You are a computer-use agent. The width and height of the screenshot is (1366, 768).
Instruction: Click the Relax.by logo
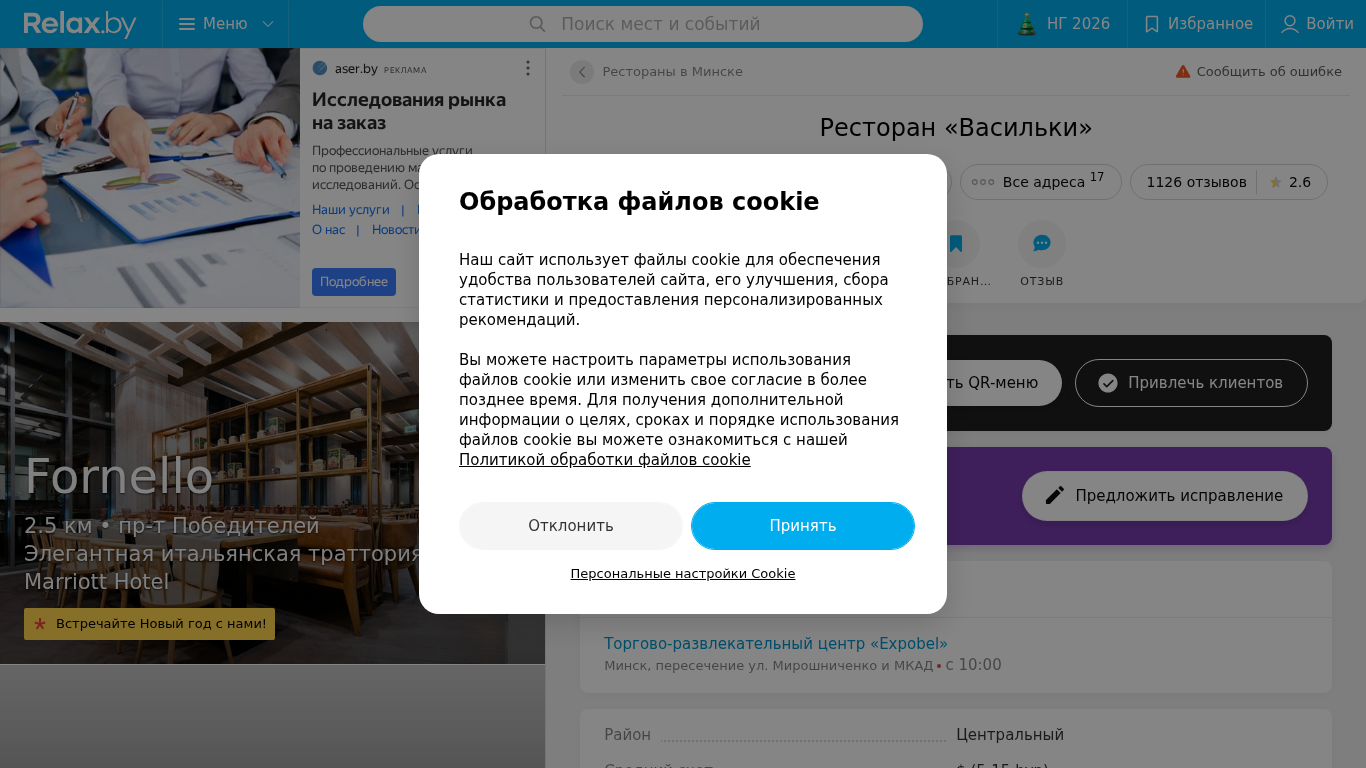80,24
